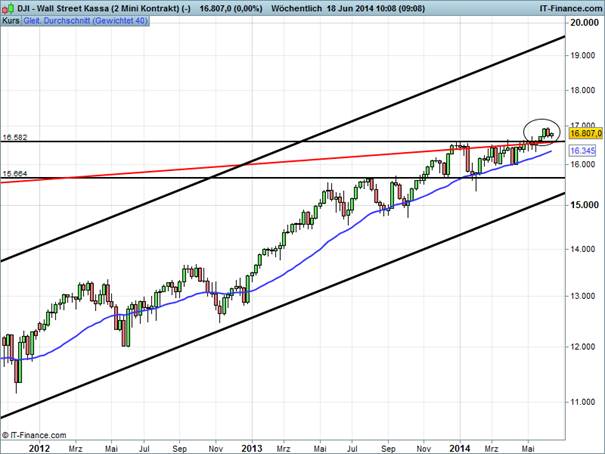This screenshot has height=454, width=605.
Task: Click the 'Wöchentlich' timeframe label
Action: 296,8
